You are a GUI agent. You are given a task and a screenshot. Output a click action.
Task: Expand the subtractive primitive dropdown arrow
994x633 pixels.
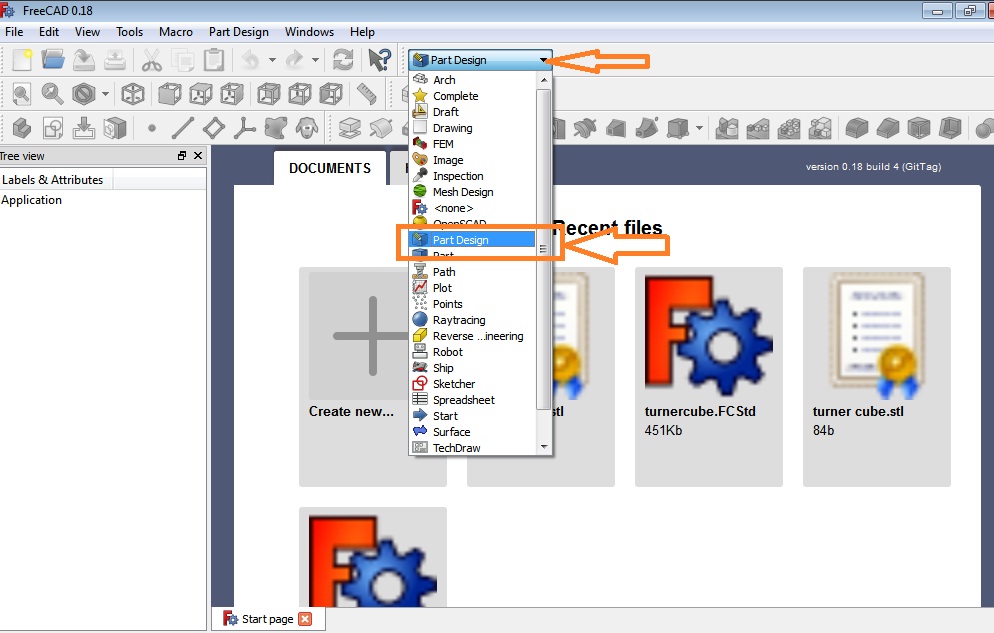click(x=699, y=128)
